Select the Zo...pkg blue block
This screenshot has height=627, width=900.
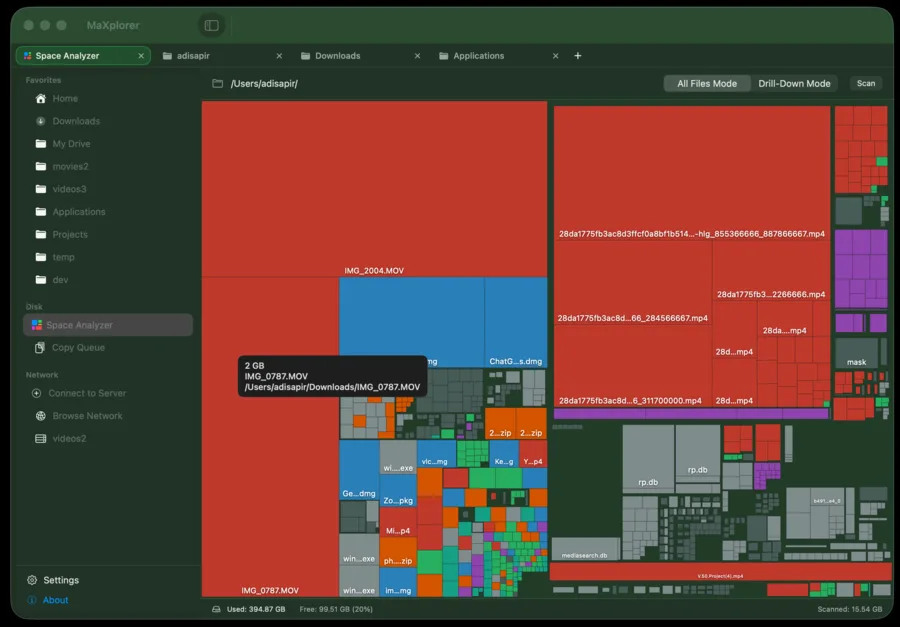pos(398,491)
